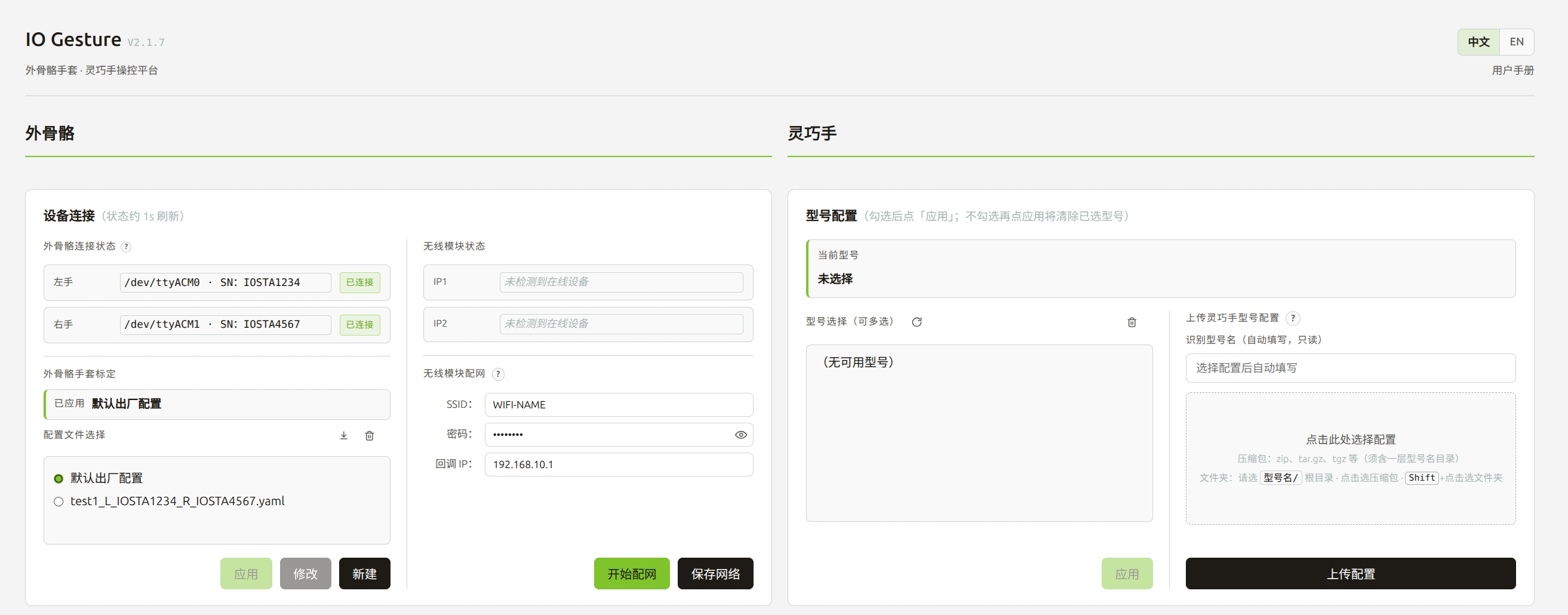Click the 识别型号名 read-only field
1568x615 pixels.
point(1351,368)
